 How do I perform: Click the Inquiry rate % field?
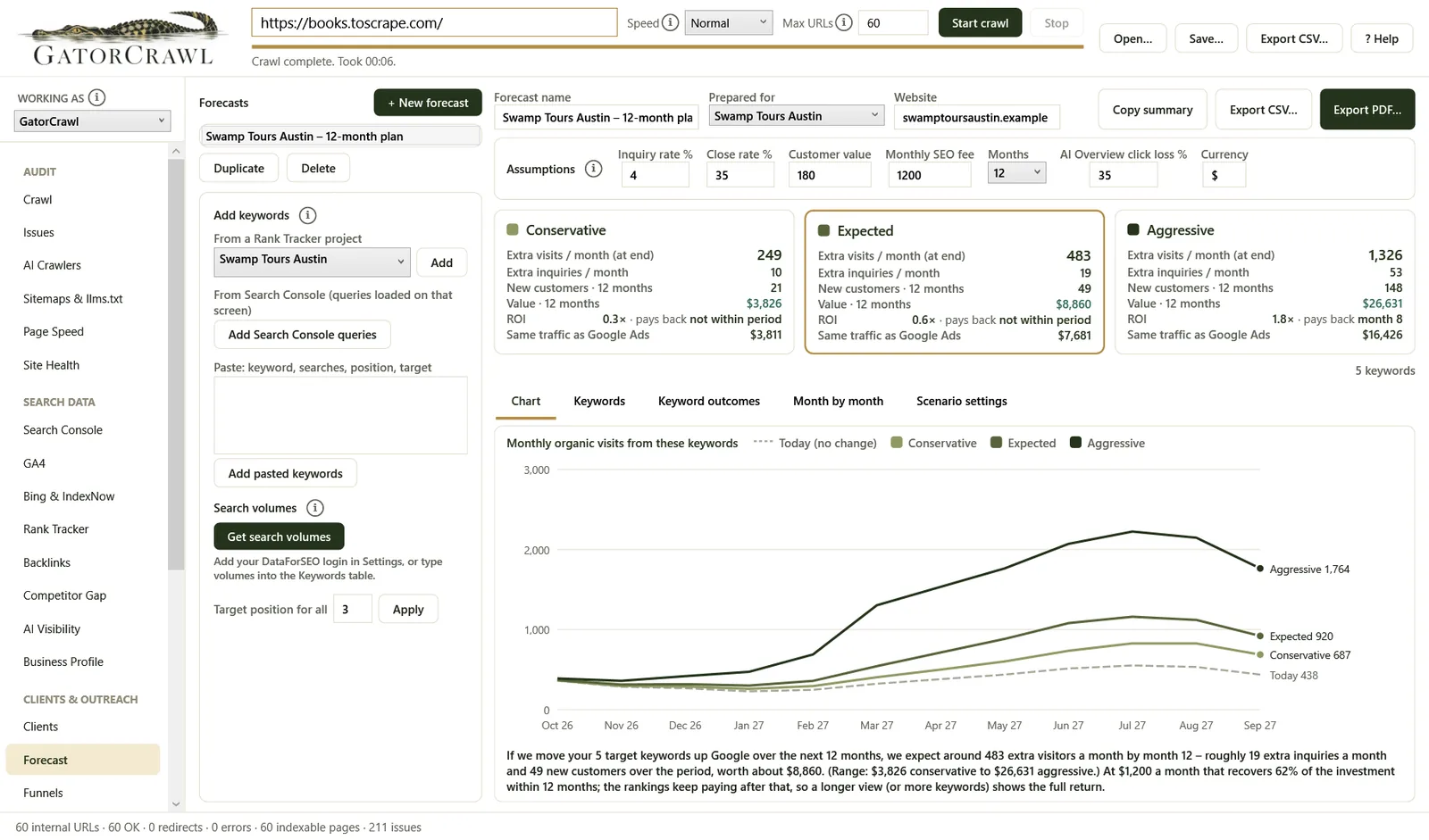pyautogui.click(x=655, y=175)
